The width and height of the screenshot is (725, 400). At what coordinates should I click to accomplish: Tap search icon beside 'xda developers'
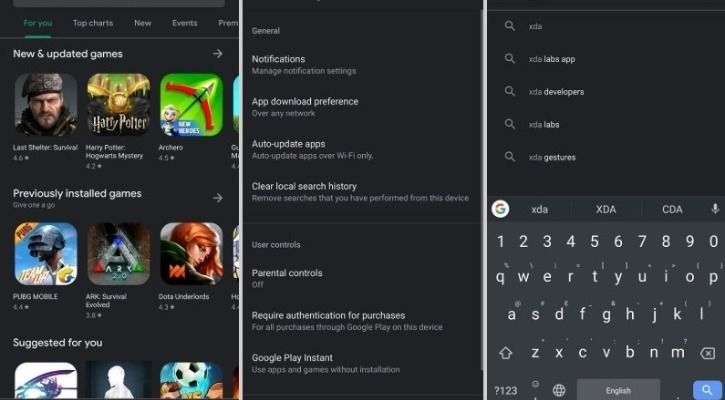tap(510, 92)
